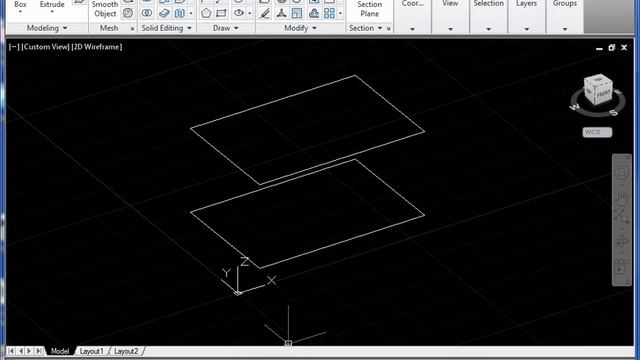This screenshot has height=360, width=640.
Task: Open the collapsed View panel
Action: 450,16
